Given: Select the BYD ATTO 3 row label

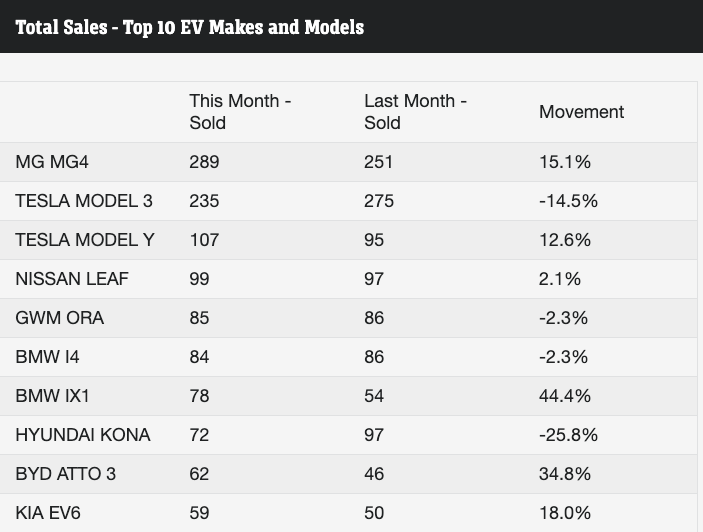Looking at the screenshot, I should 66,474.
